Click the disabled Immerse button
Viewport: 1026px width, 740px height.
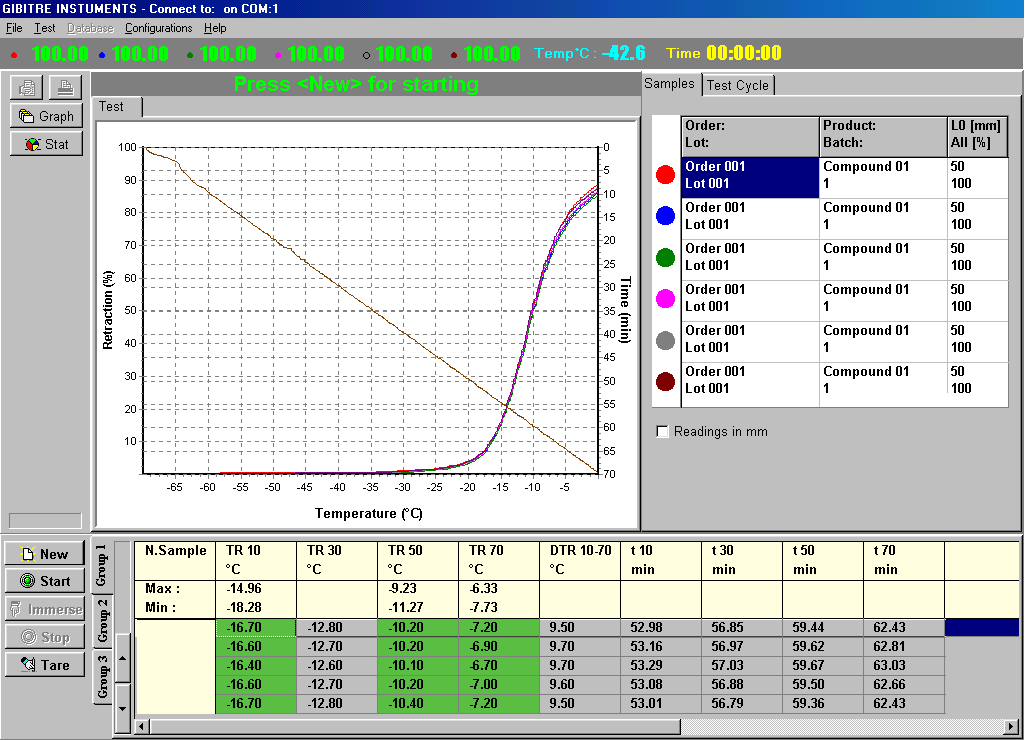coord(45,608)
